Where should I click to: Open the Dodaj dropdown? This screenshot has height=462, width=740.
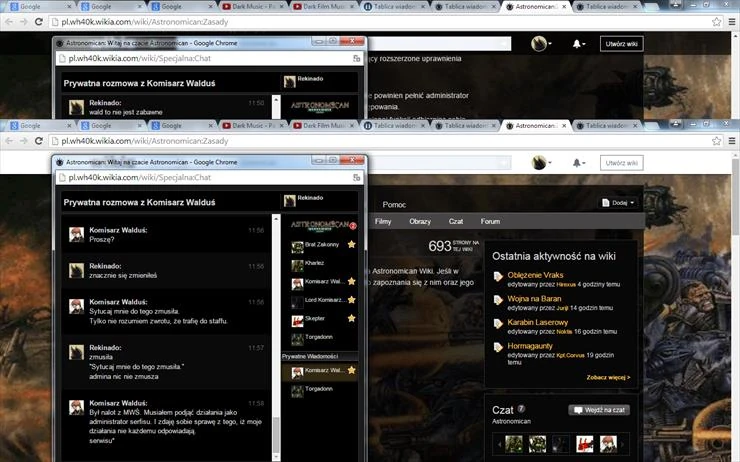pos(619,203)
